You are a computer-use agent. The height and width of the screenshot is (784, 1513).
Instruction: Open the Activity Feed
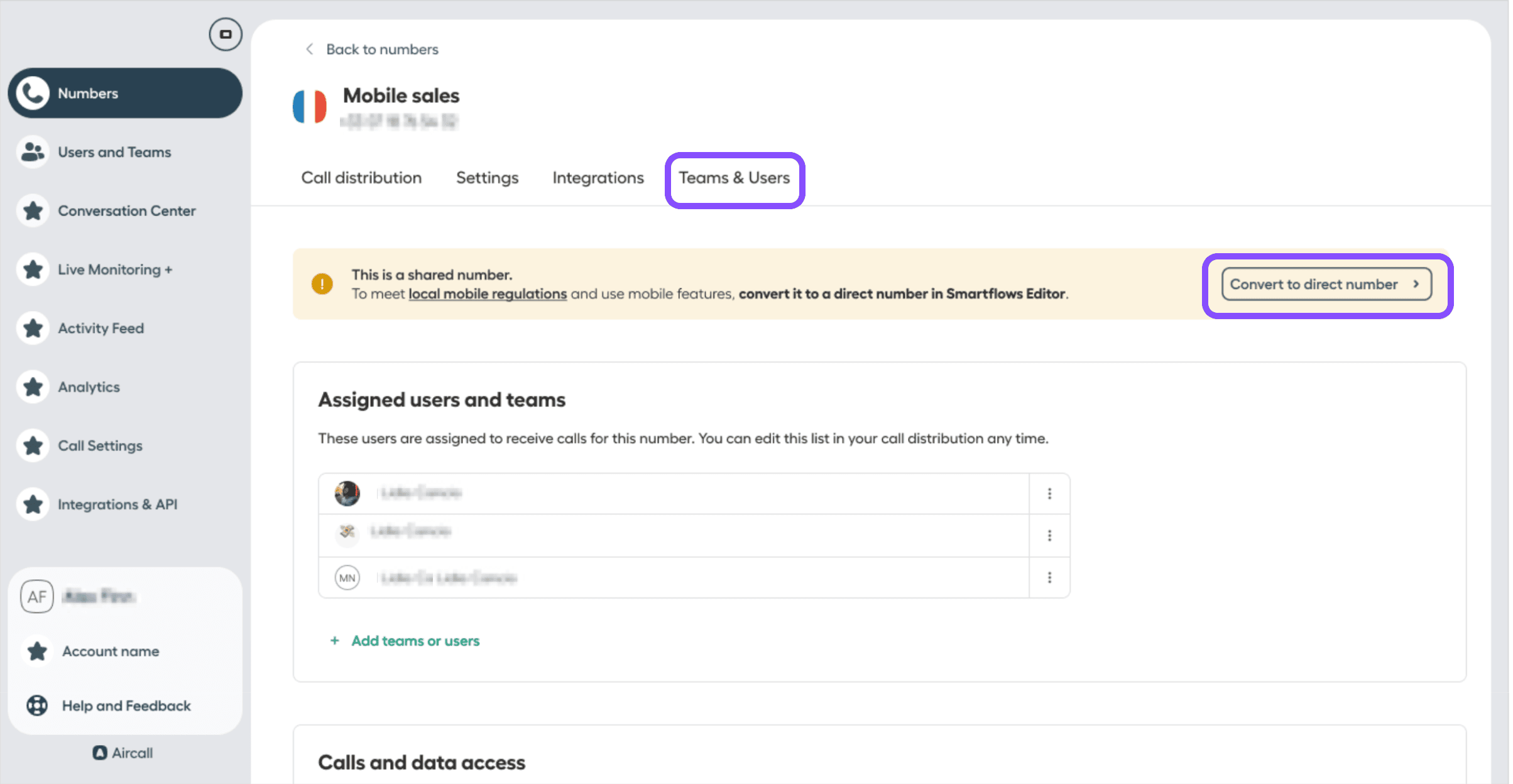click(x=101, y=327)
